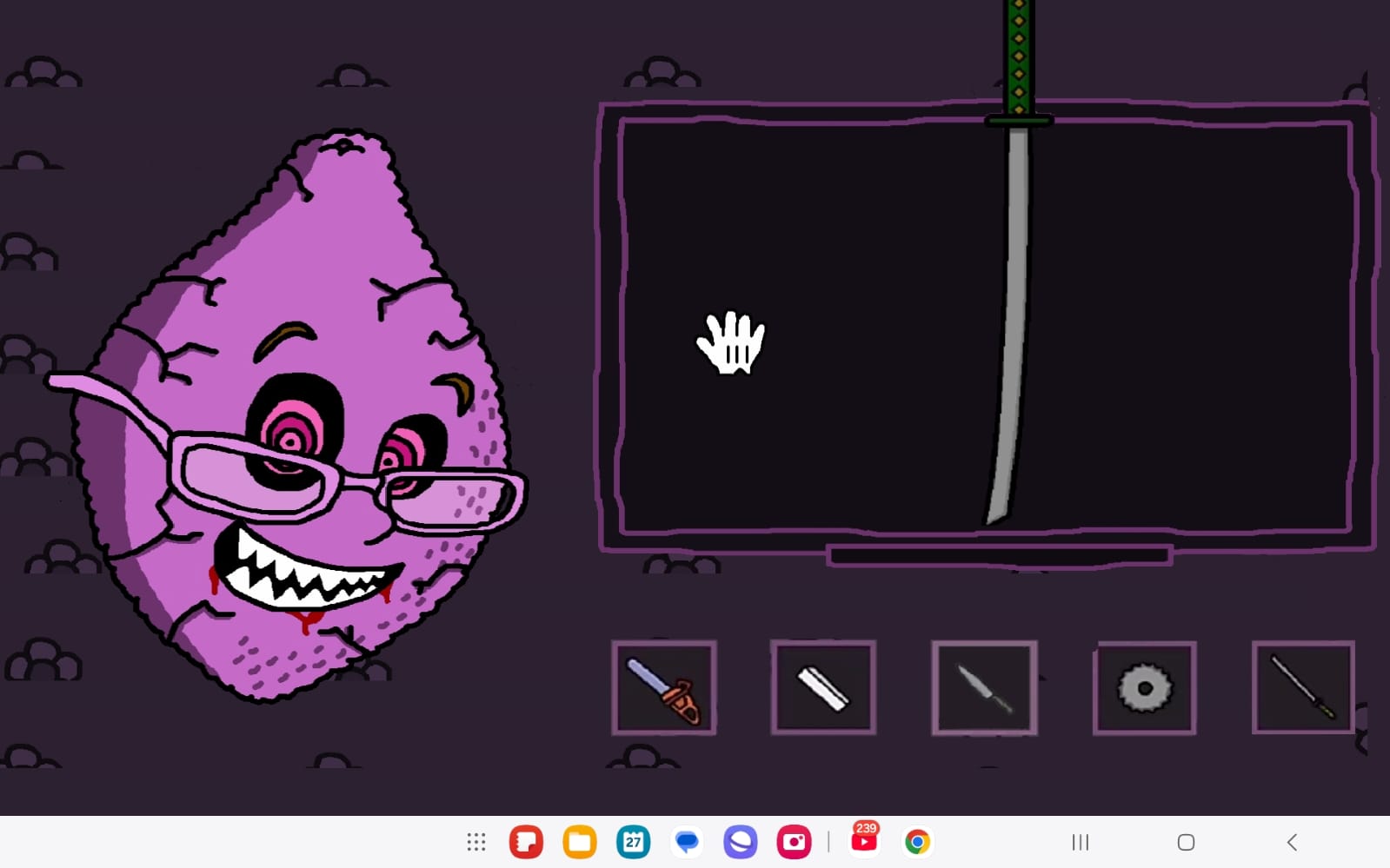
Task: Select the katana weapon slot
Action: [1304, 687]
